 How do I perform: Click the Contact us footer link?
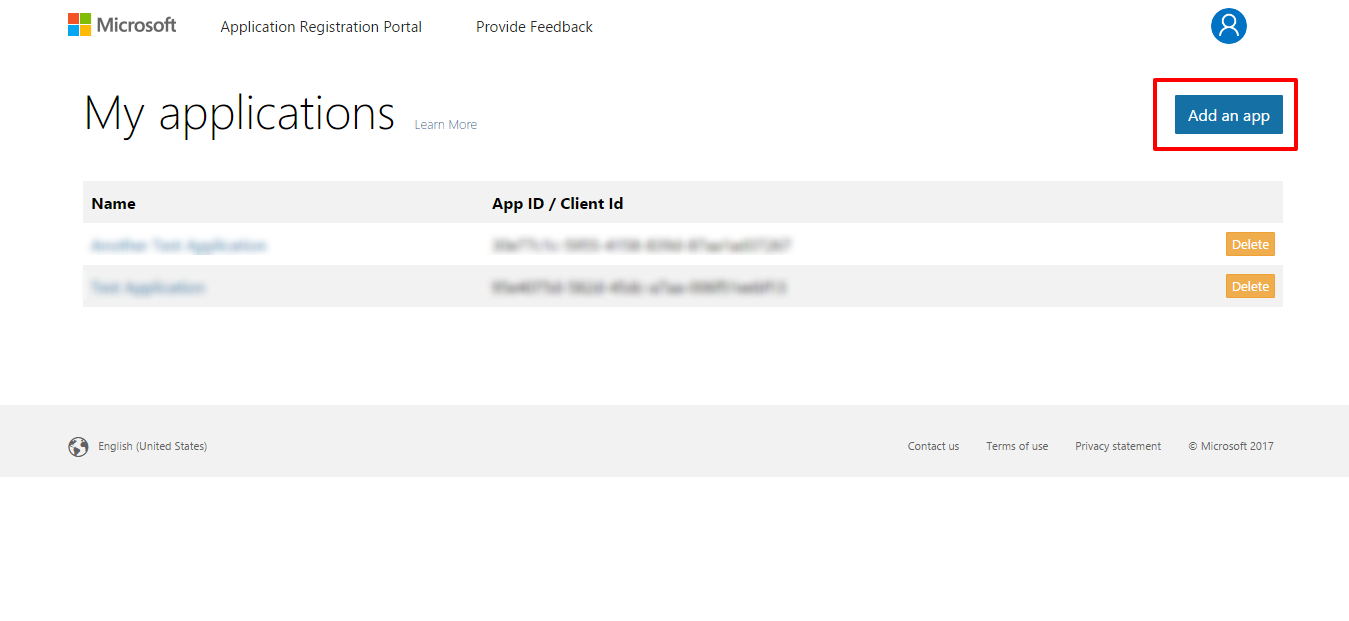(x=933, y=446)
